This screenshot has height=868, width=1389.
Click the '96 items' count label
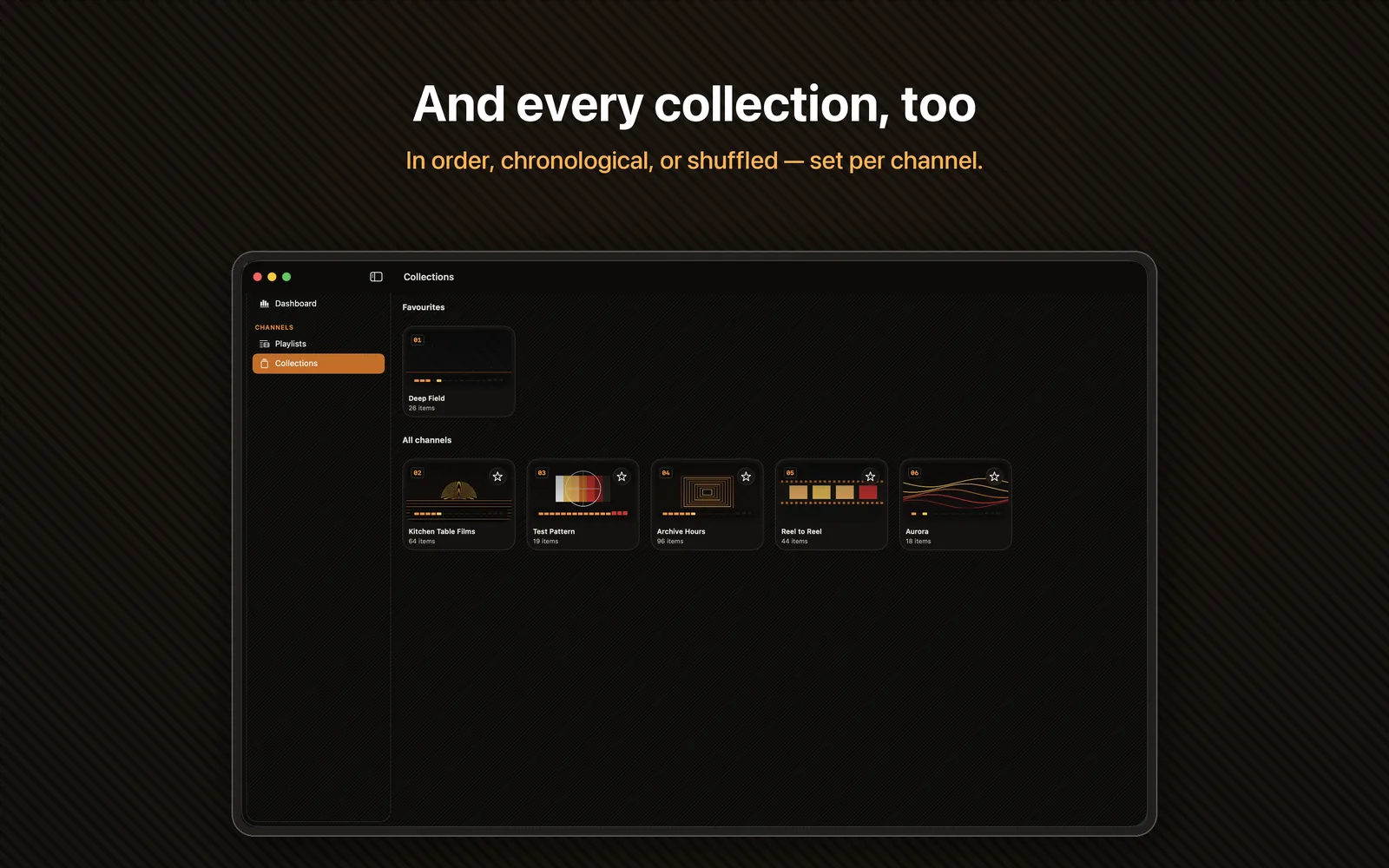[x=670, y=541]
